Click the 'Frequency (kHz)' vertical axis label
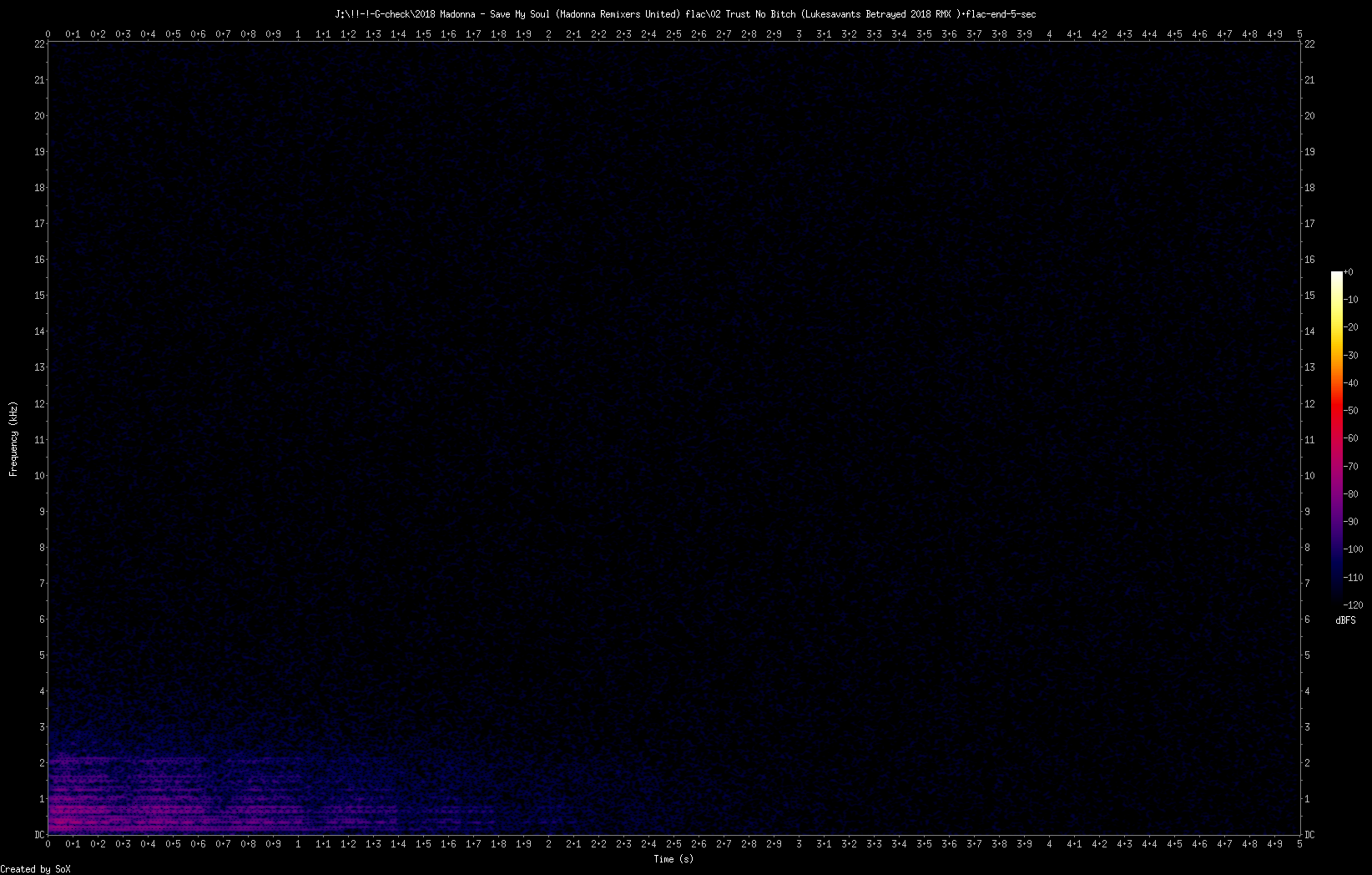The image size is (1372, 875). pyautogui.click(x=13, y=439)
